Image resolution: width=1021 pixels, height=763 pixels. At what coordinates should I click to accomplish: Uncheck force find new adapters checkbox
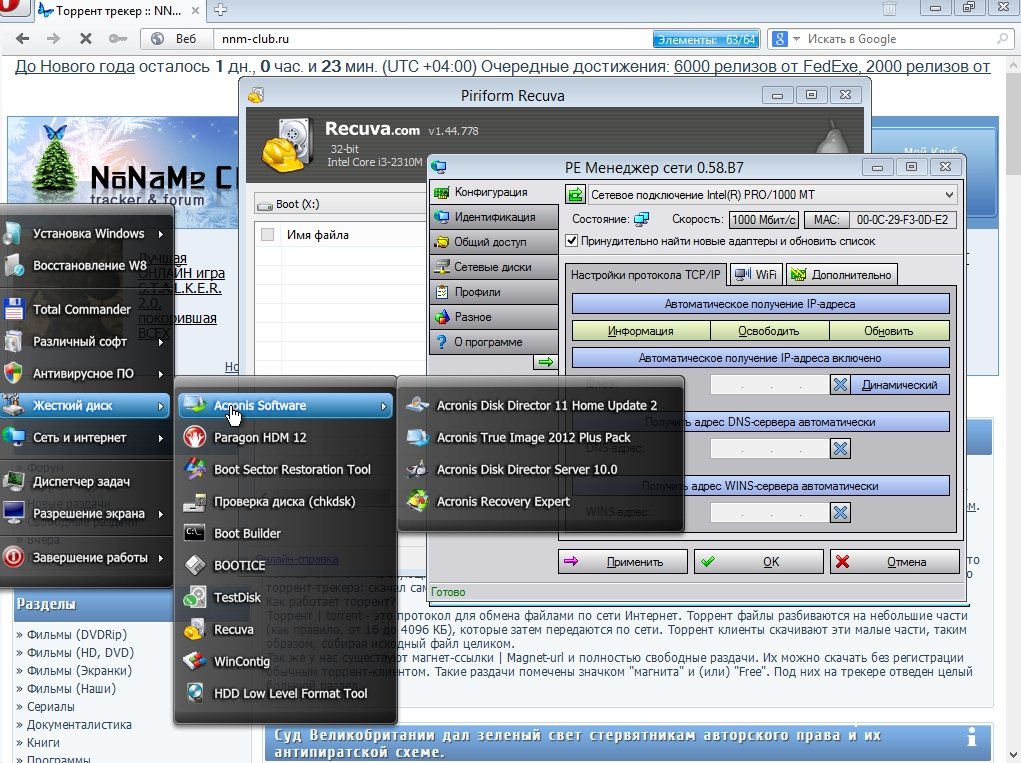[x=572, y=241]
